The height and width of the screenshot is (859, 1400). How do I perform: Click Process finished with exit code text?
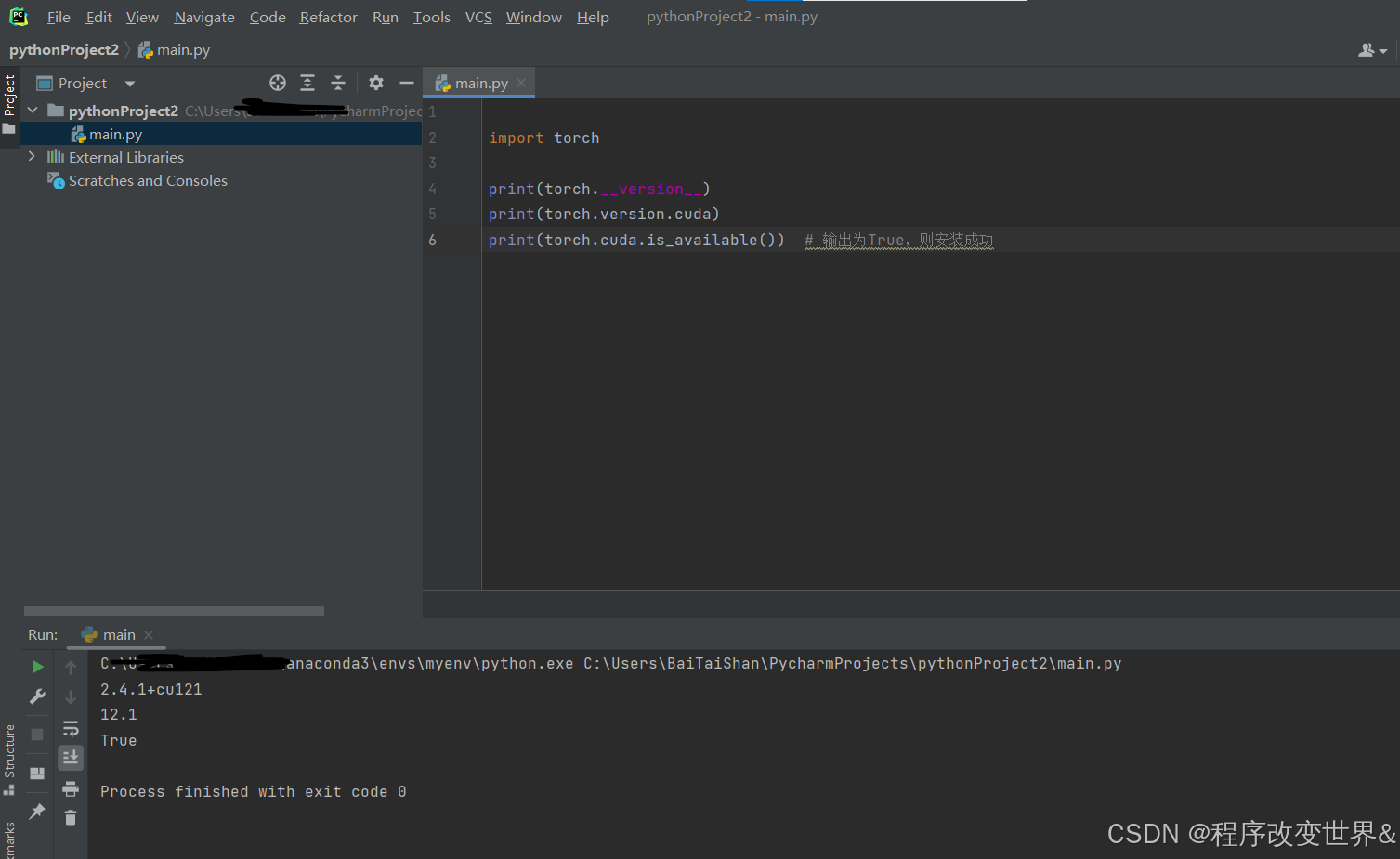click(x=254, y=791)
